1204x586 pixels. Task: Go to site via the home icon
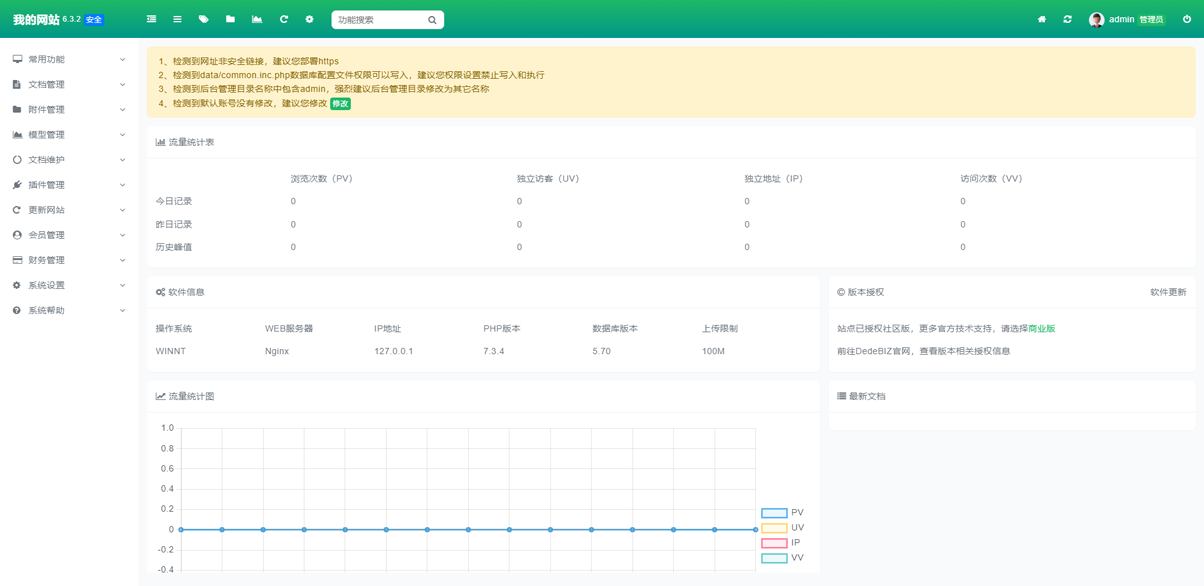(x=1042, y=19)
